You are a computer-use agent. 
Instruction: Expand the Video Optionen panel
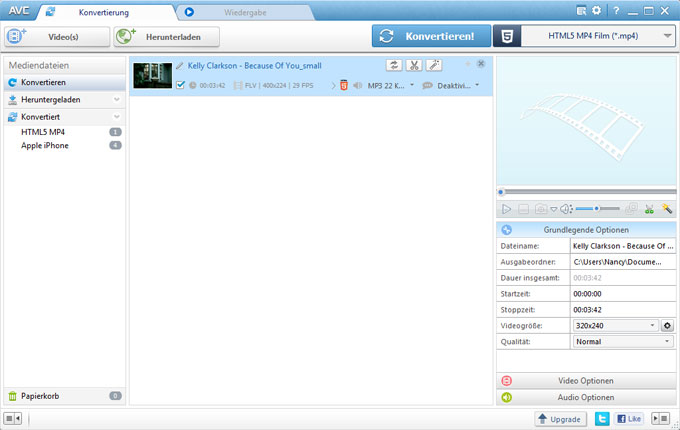pos(586,381)
